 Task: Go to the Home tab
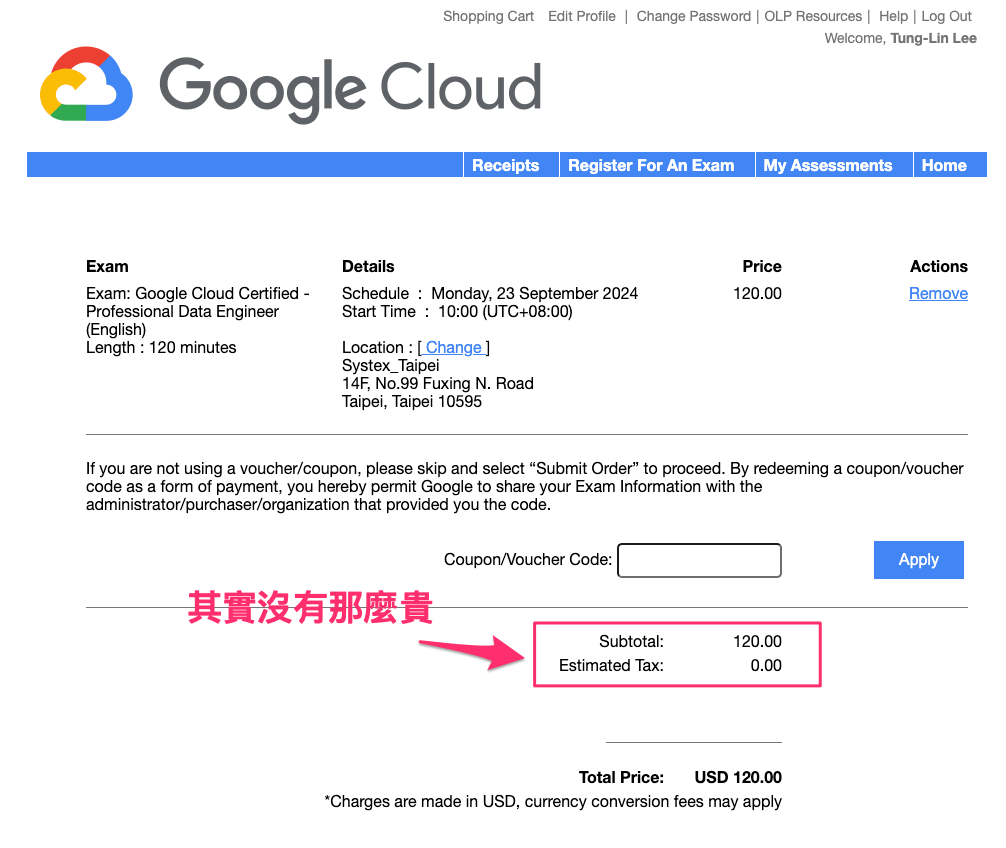[x=943, y=165]
